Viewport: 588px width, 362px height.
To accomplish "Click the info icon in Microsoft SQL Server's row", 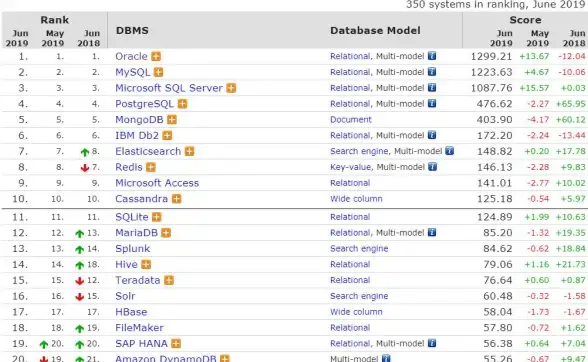I will click(432, 87).
